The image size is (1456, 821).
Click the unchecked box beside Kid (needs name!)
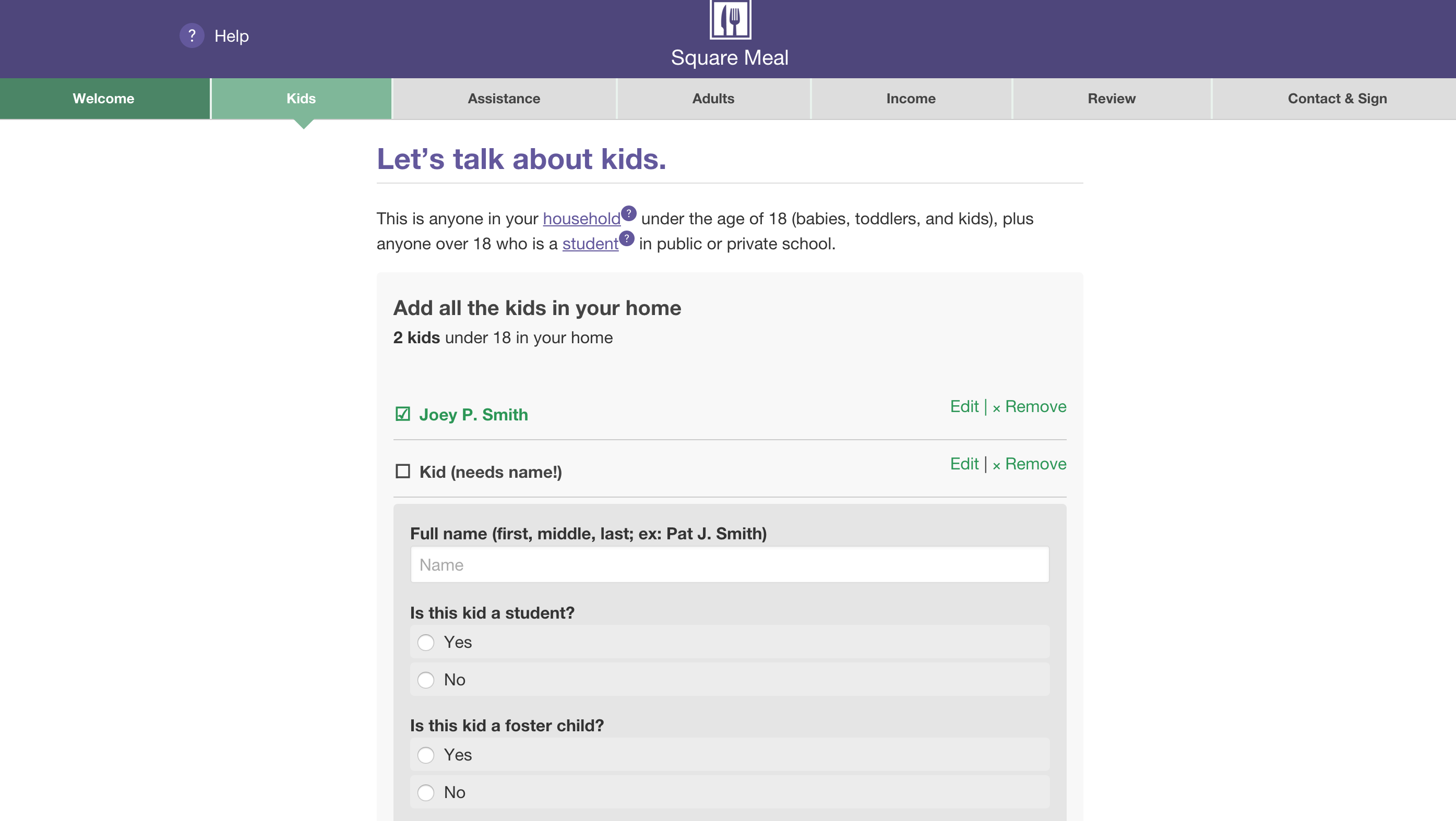[402, 471]
